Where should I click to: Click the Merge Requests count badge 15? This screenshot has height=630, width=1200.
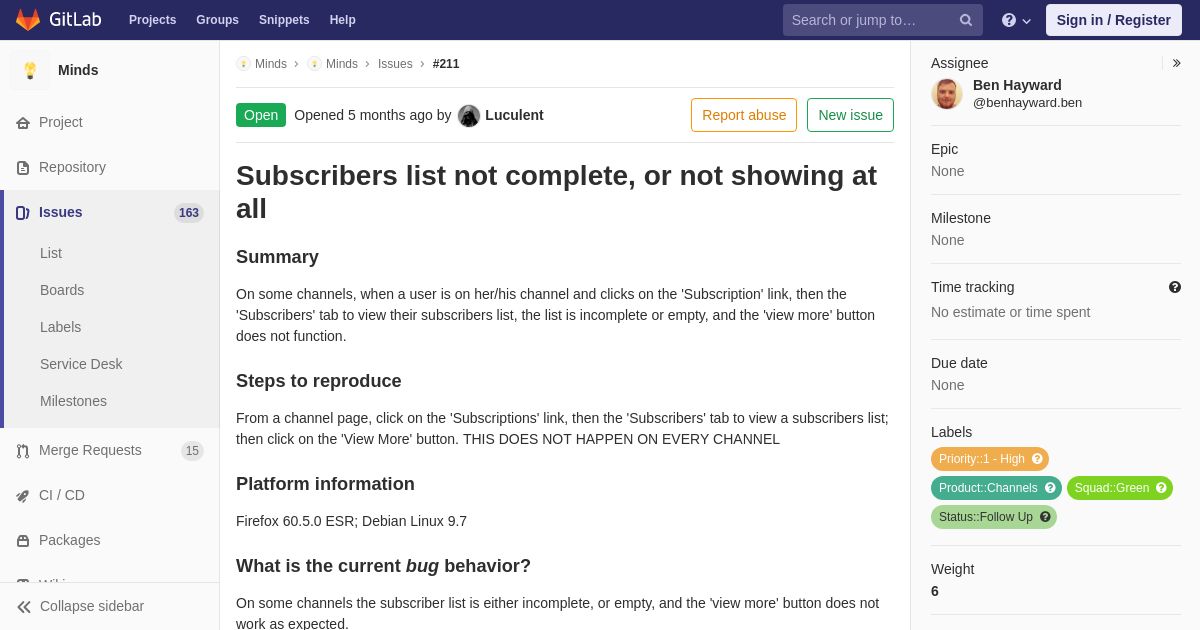pos(192,451)
